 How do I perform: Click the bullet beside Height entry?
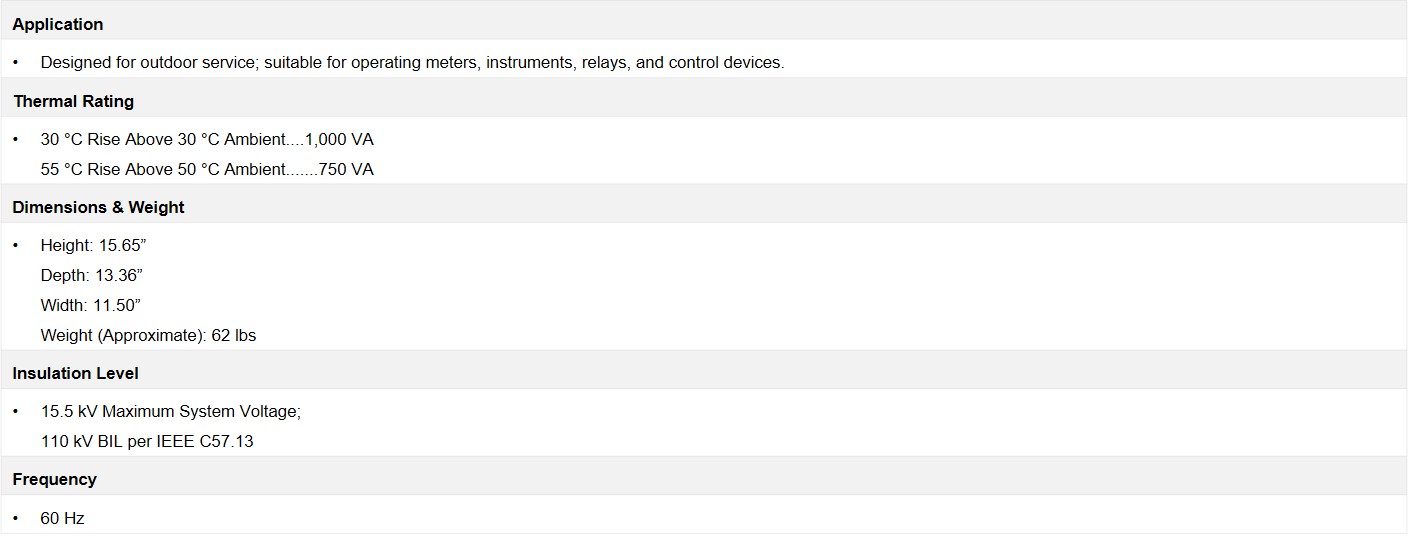(16, 245)
